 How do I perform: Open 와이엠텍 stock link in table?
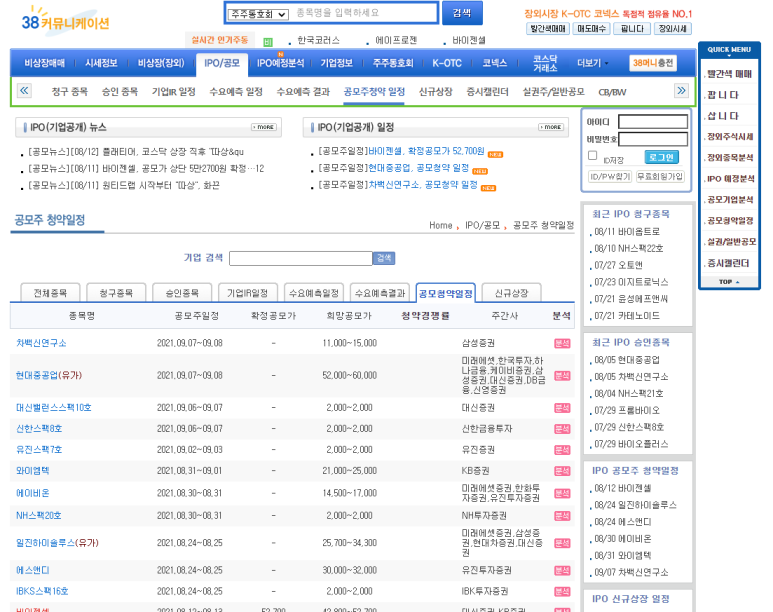(33, 471)
